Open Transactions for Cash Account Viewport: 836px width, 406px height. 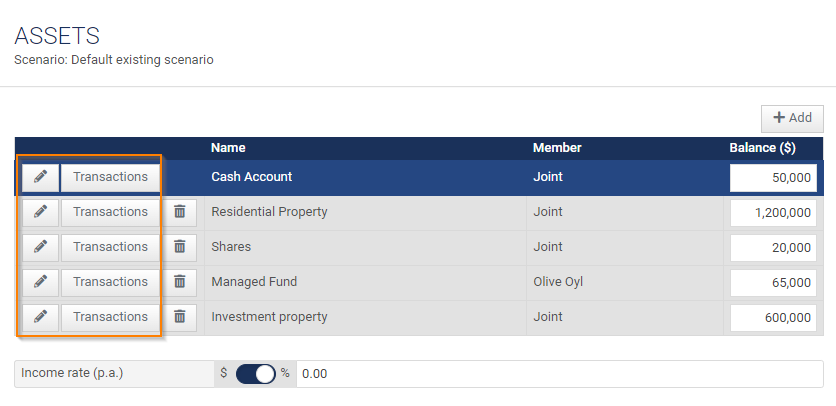[x=110, y=178]
